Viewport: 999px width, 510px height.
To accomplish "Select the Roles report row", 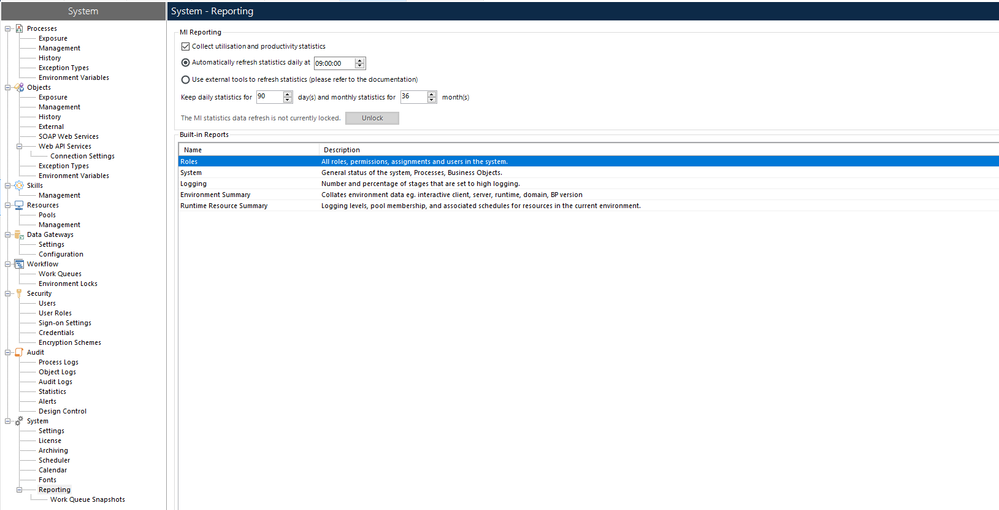I will click(x=589, y=161).
